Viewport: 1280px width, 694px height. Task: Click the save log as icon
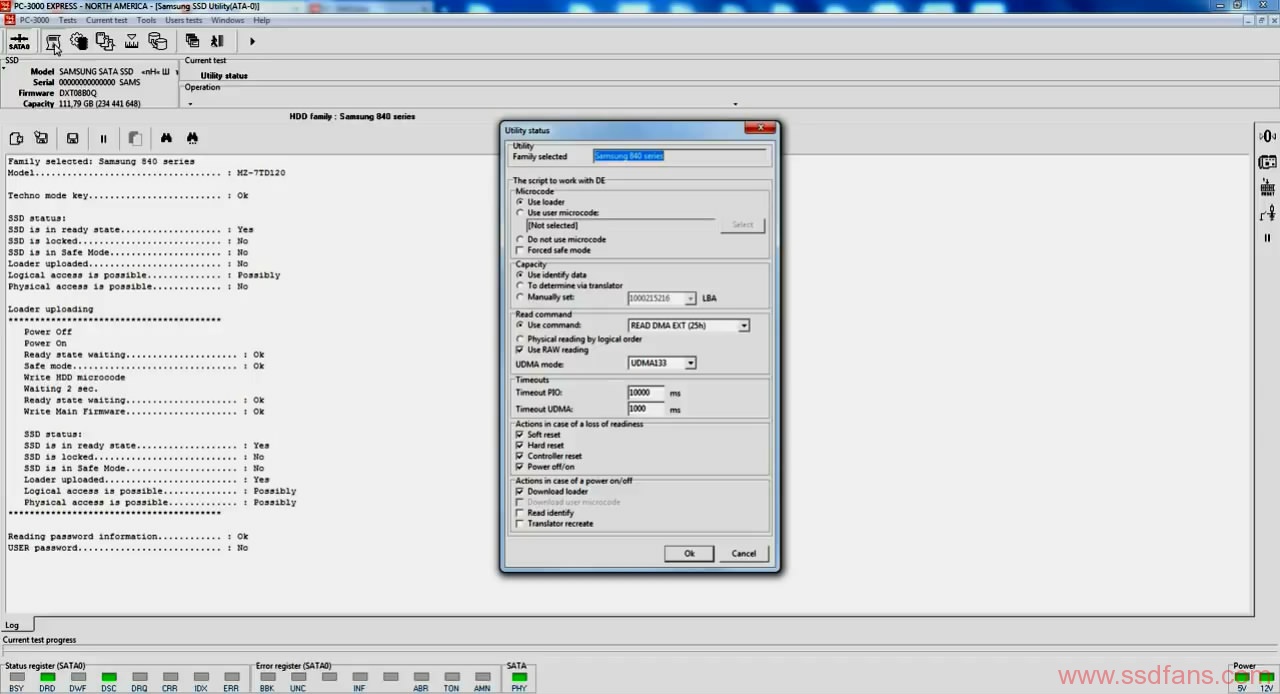[41, 138]
